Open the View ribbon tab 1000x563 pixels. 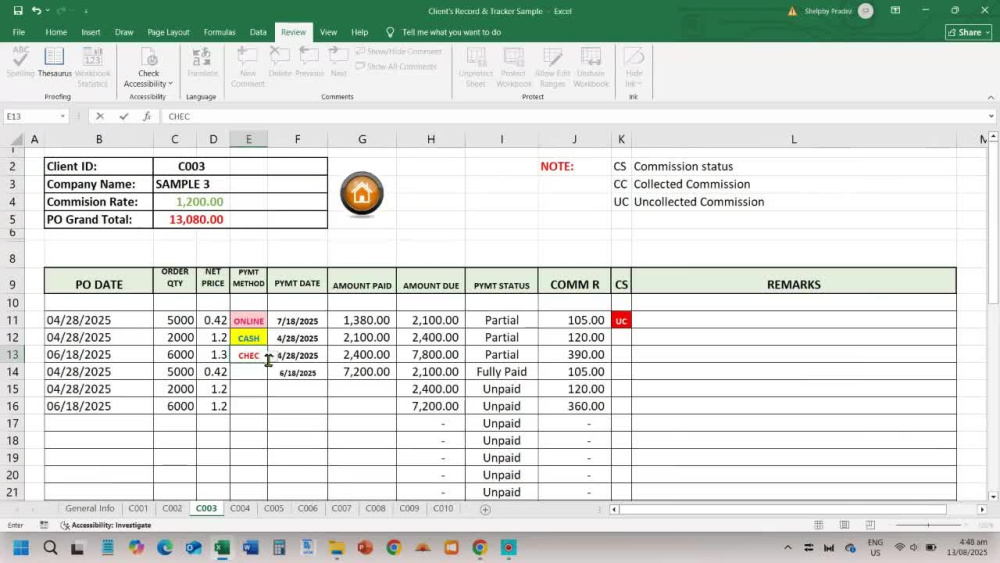click(x=328, y=32)
